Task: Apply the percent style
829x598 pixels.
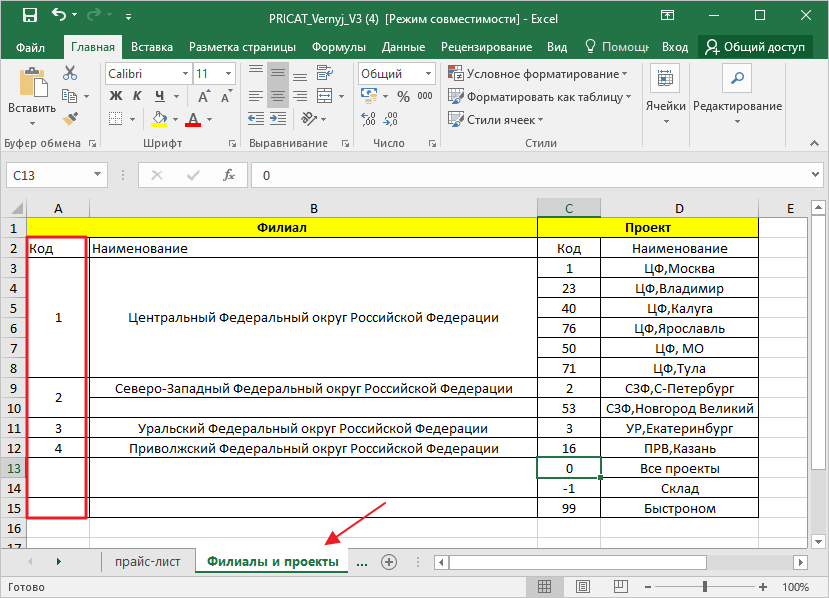Action: coord(403,96)
